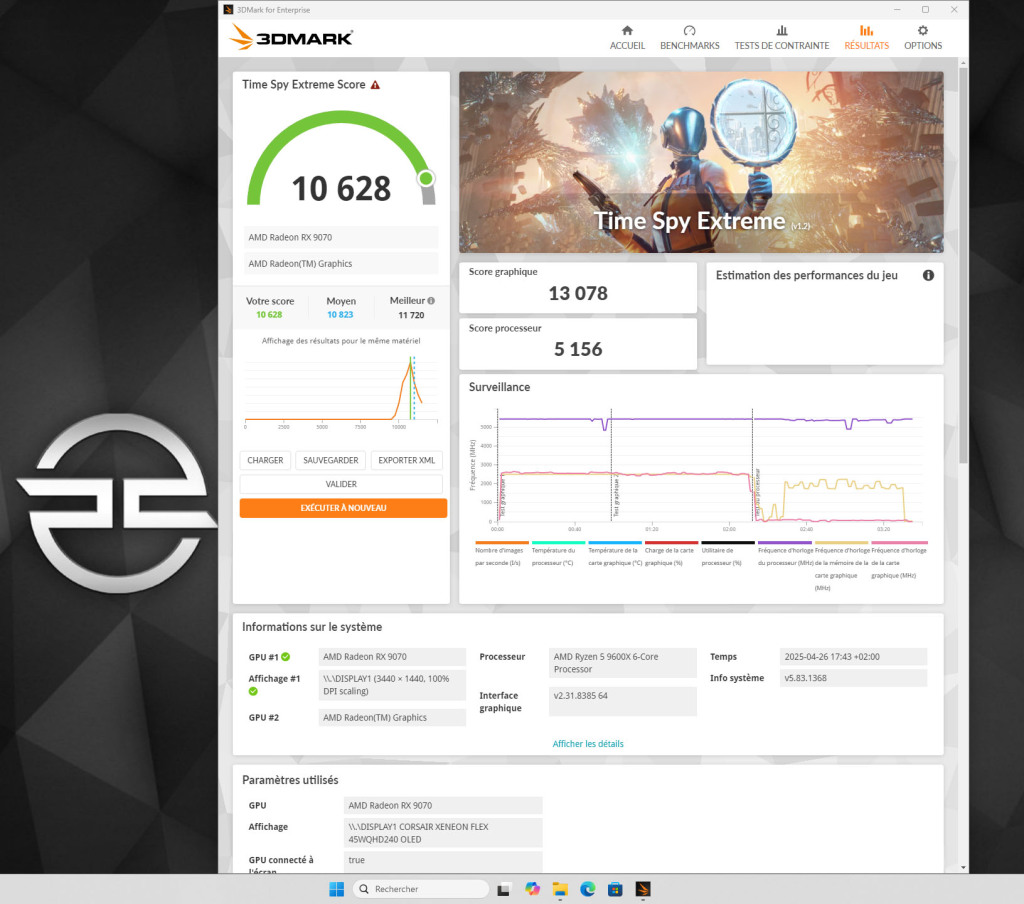Click the Paramètres utilisés GPU value
The image size is (1024, 904).
tap(443, 805)
